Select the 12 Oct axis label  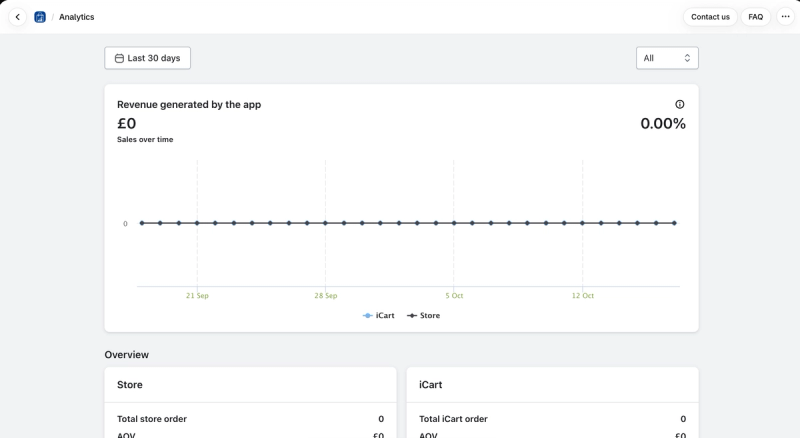(x=583, y=296)
